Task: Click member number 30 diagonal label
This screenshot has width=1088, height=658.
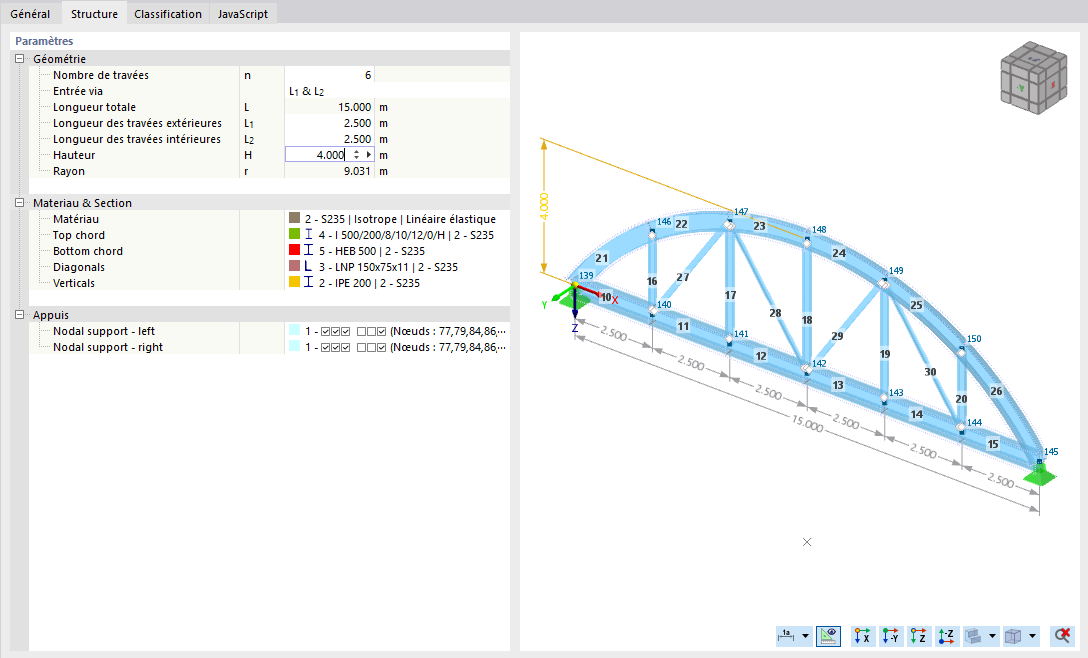Action: pyautogui.click(x=930, y=371)
